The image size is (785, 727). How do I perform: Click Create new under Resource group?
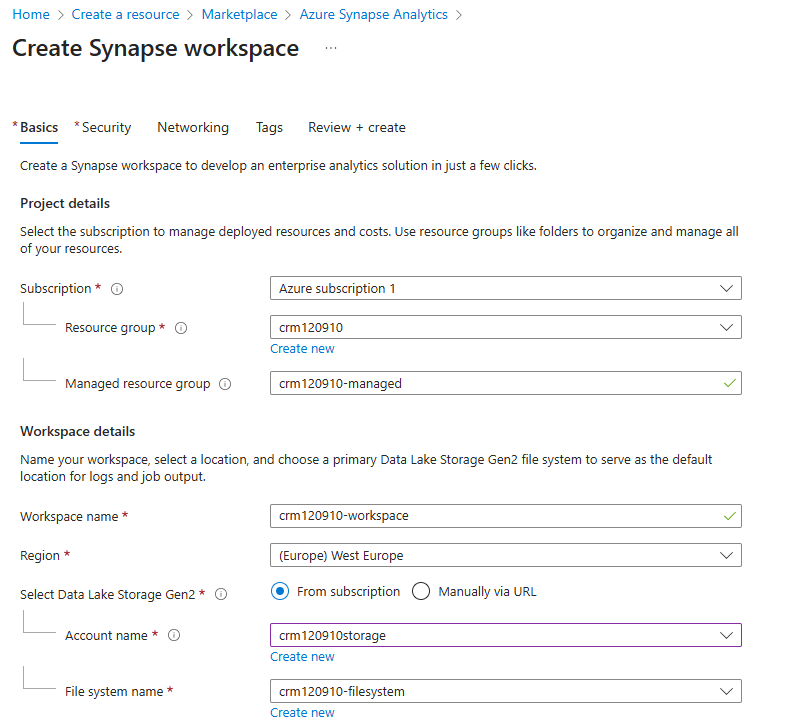[x=302, y=349]
